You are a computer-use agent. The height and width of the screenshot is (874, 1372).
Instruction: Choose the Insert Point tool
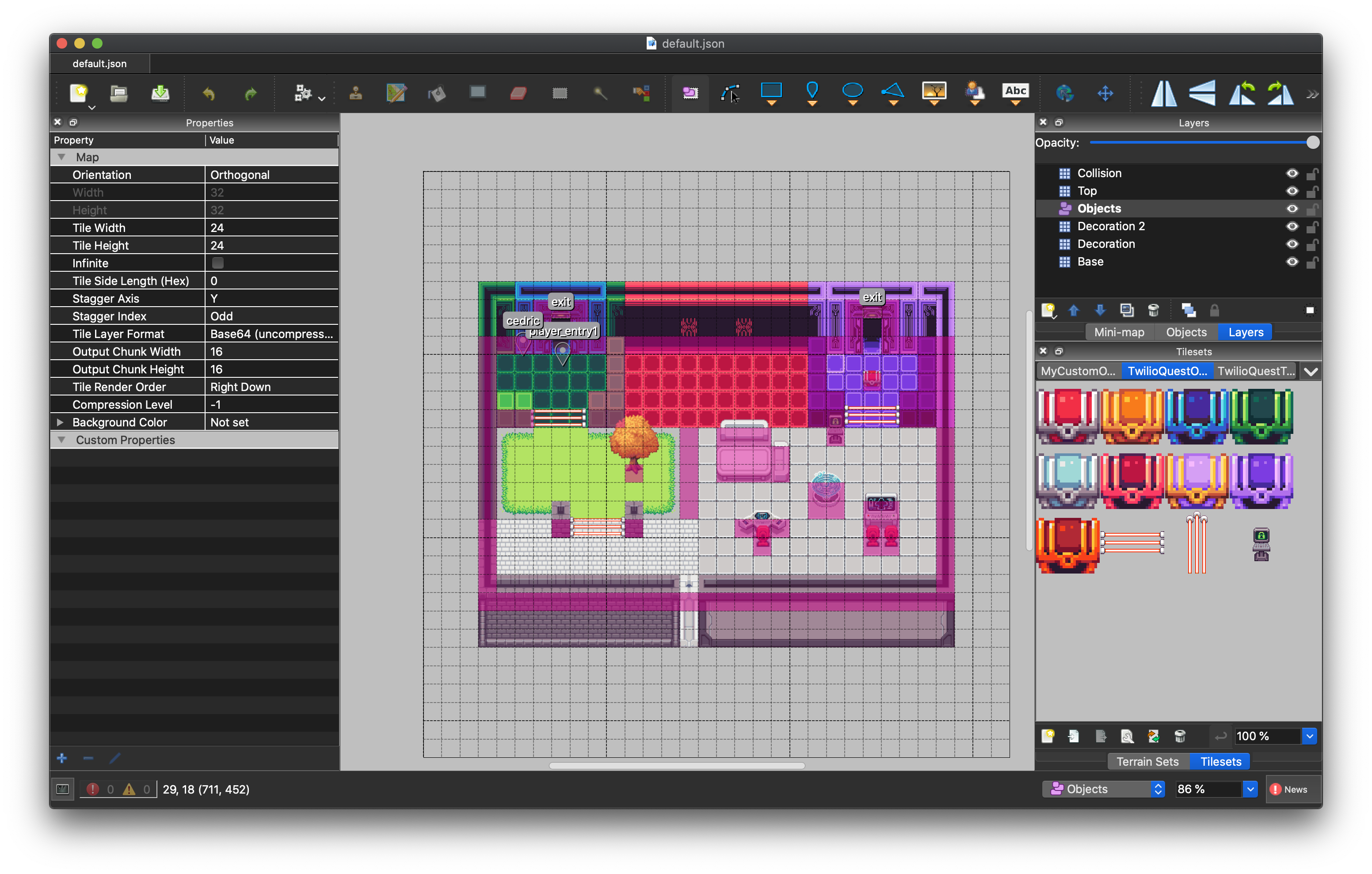pos(812,93)
